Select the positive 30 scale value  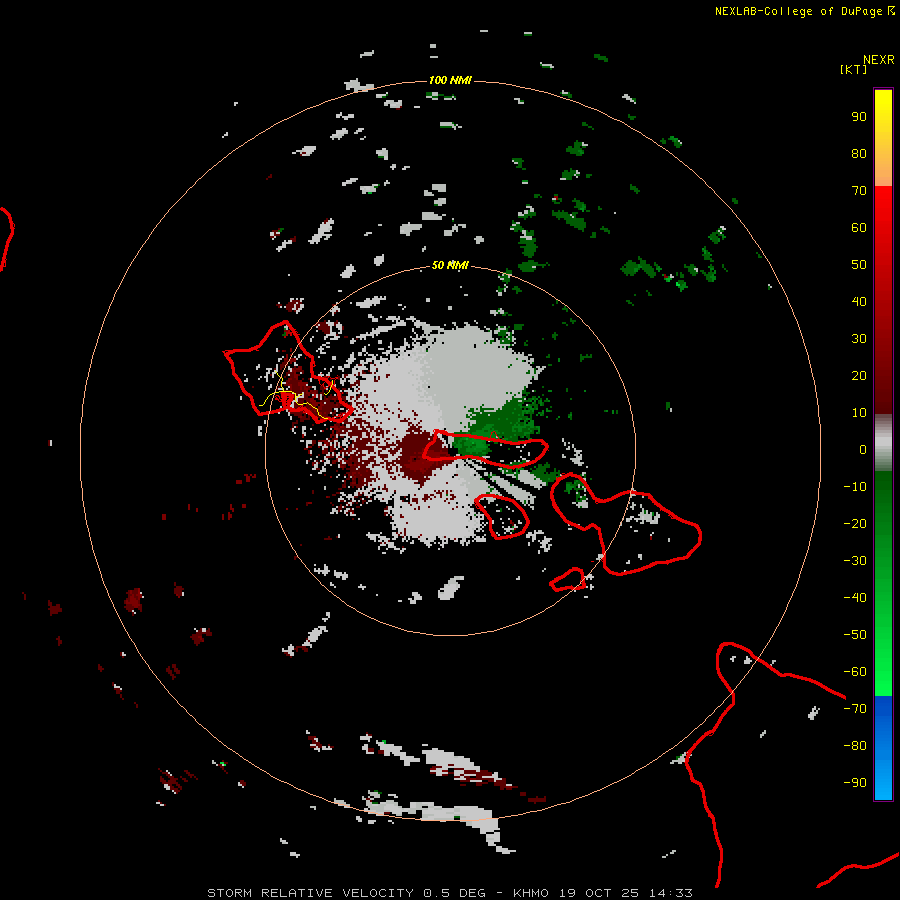coord(859,339)
